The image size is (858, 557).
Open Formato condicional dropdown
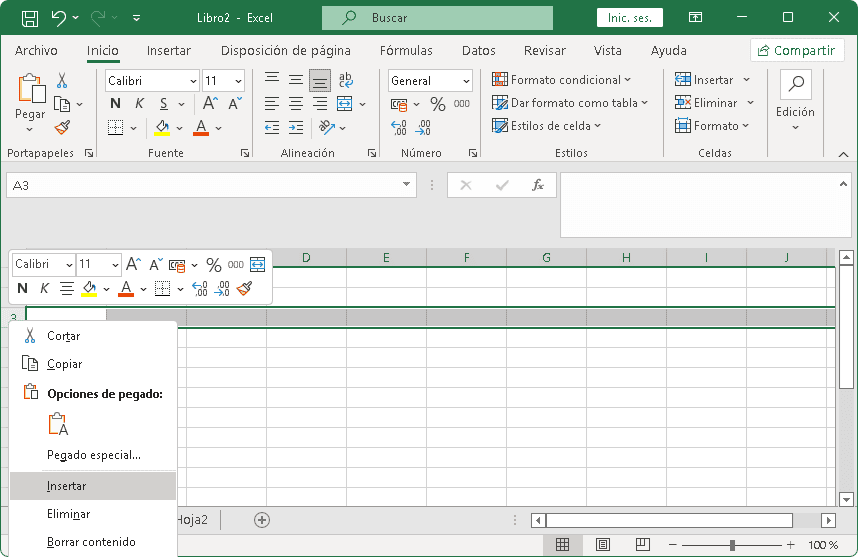[561, 80]
